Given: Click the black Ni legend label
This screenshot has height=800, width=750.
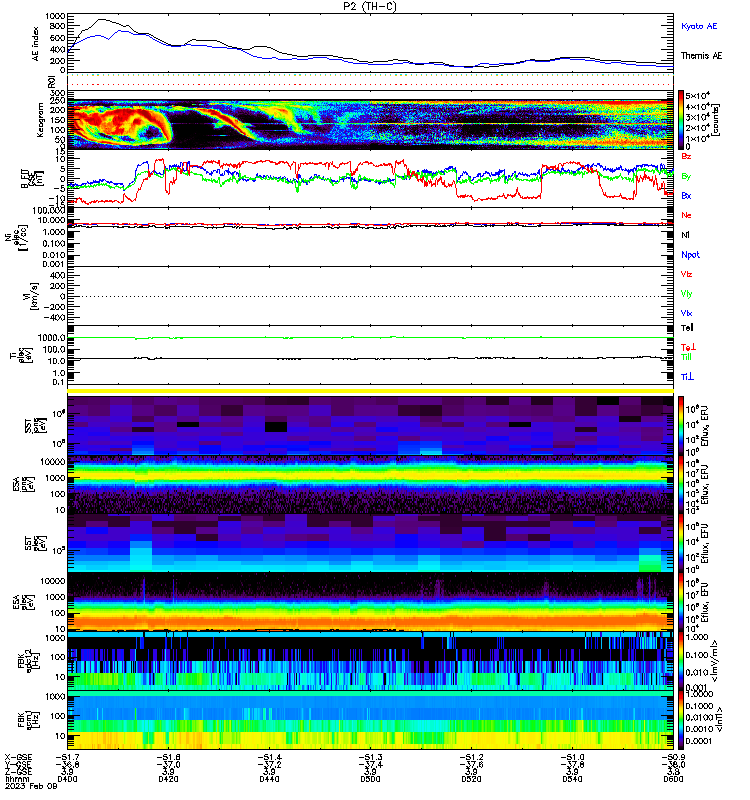Looking at the screenshot, I should [685, 235].
